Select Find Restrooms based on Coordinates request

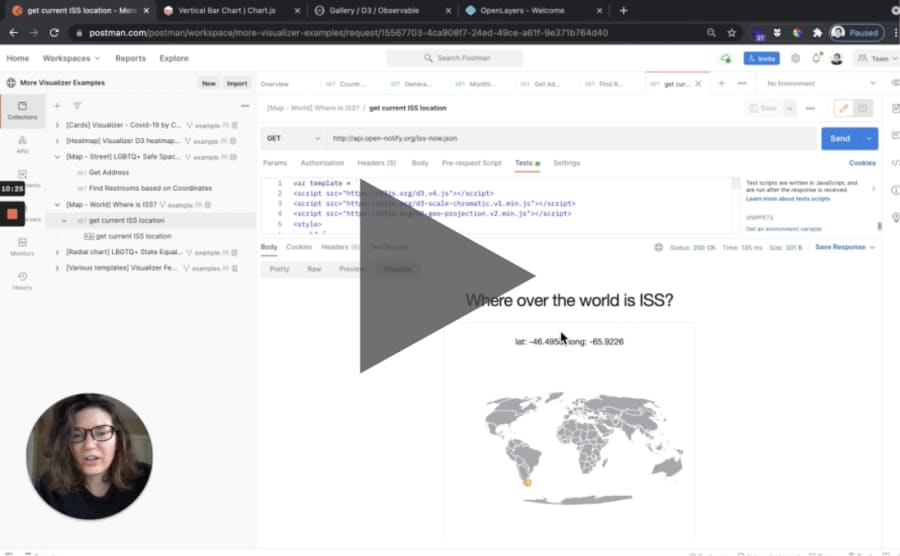[150, 188]
